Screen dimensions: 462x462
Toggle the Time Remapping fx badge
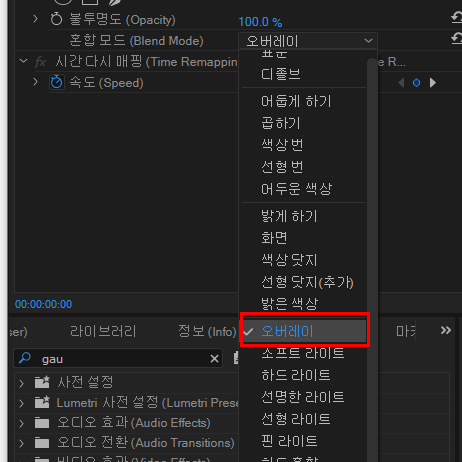40,62
